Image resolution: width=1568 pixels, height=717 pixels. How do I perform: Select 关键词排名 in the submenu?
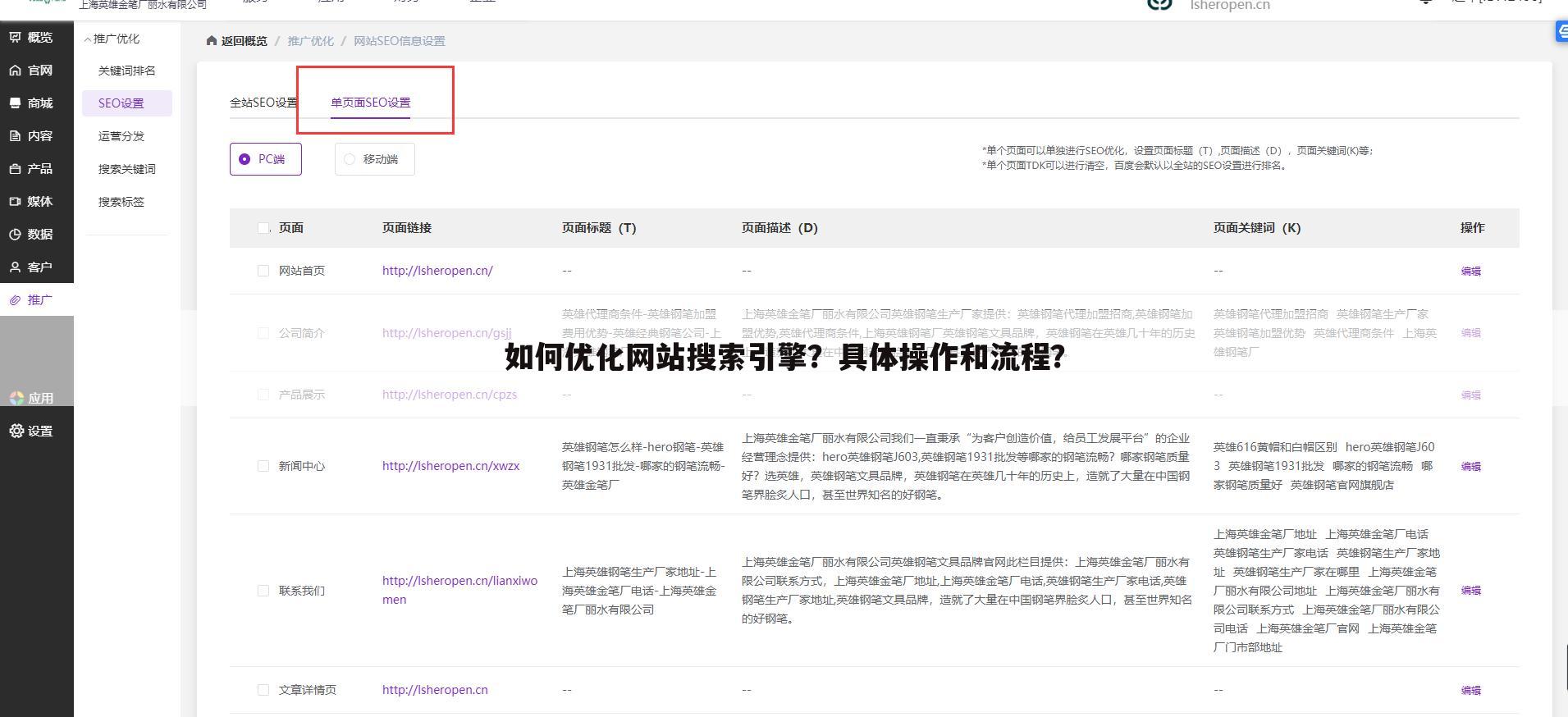pos(127,71)
